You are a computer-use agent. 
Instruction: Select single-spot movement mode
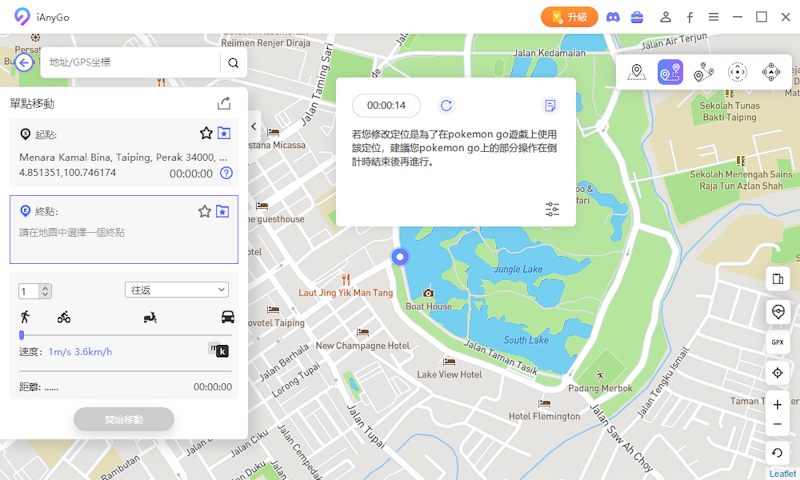[x=670, y=72]
